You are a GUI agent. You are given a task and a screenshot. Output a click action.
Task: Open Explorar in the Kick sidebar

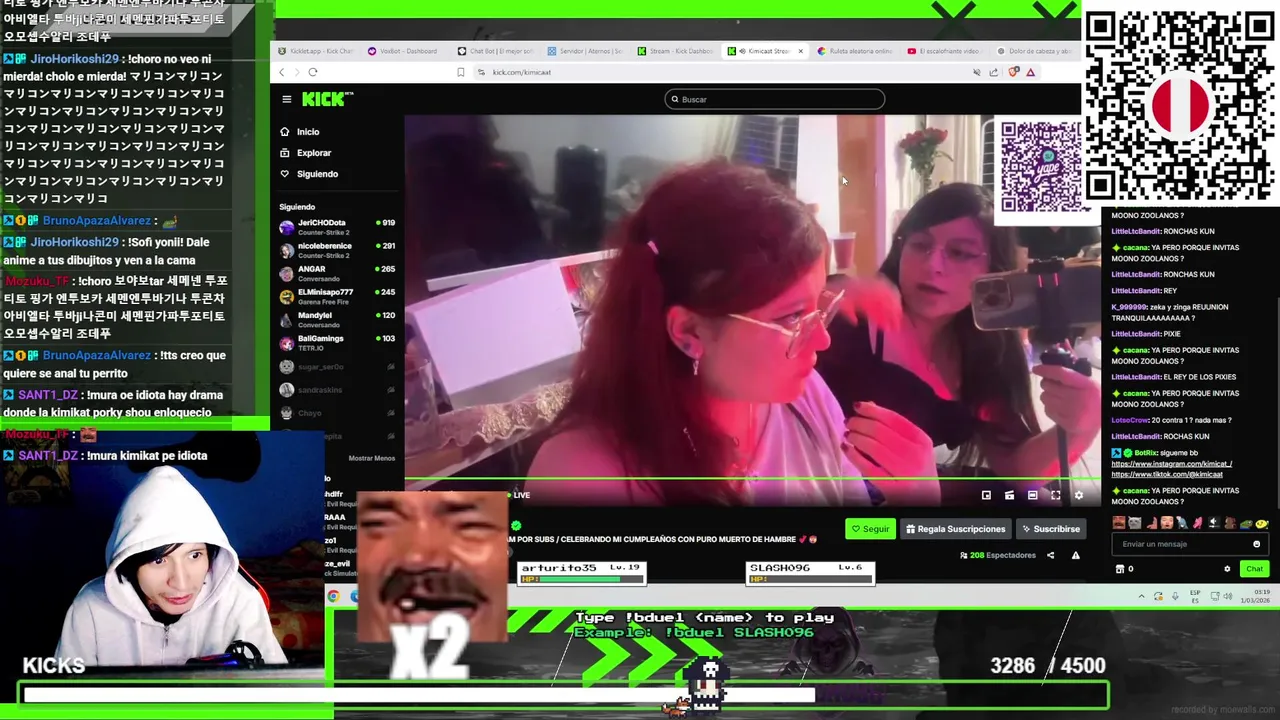[305, 153]
